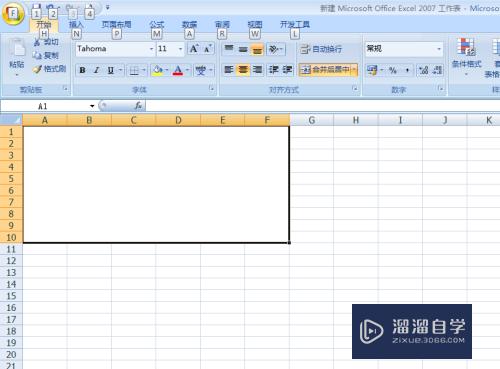This screenshot has height=369, width=500.
Task: Click the Align Text Left icon
Action: (x=229, y=70)
